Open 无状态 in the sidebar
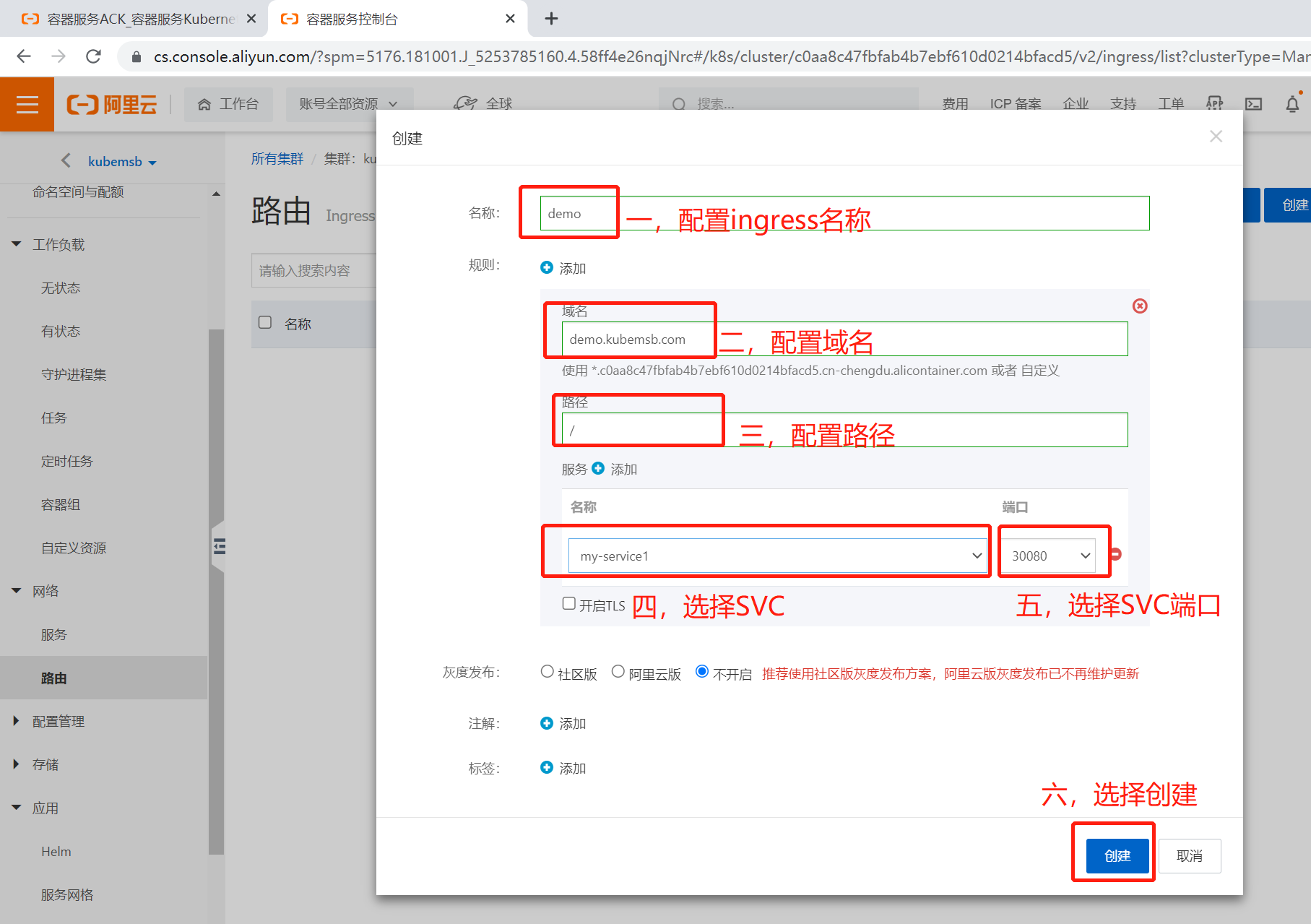The height and width of the screenshot is (924, 1311). point(61,288)
